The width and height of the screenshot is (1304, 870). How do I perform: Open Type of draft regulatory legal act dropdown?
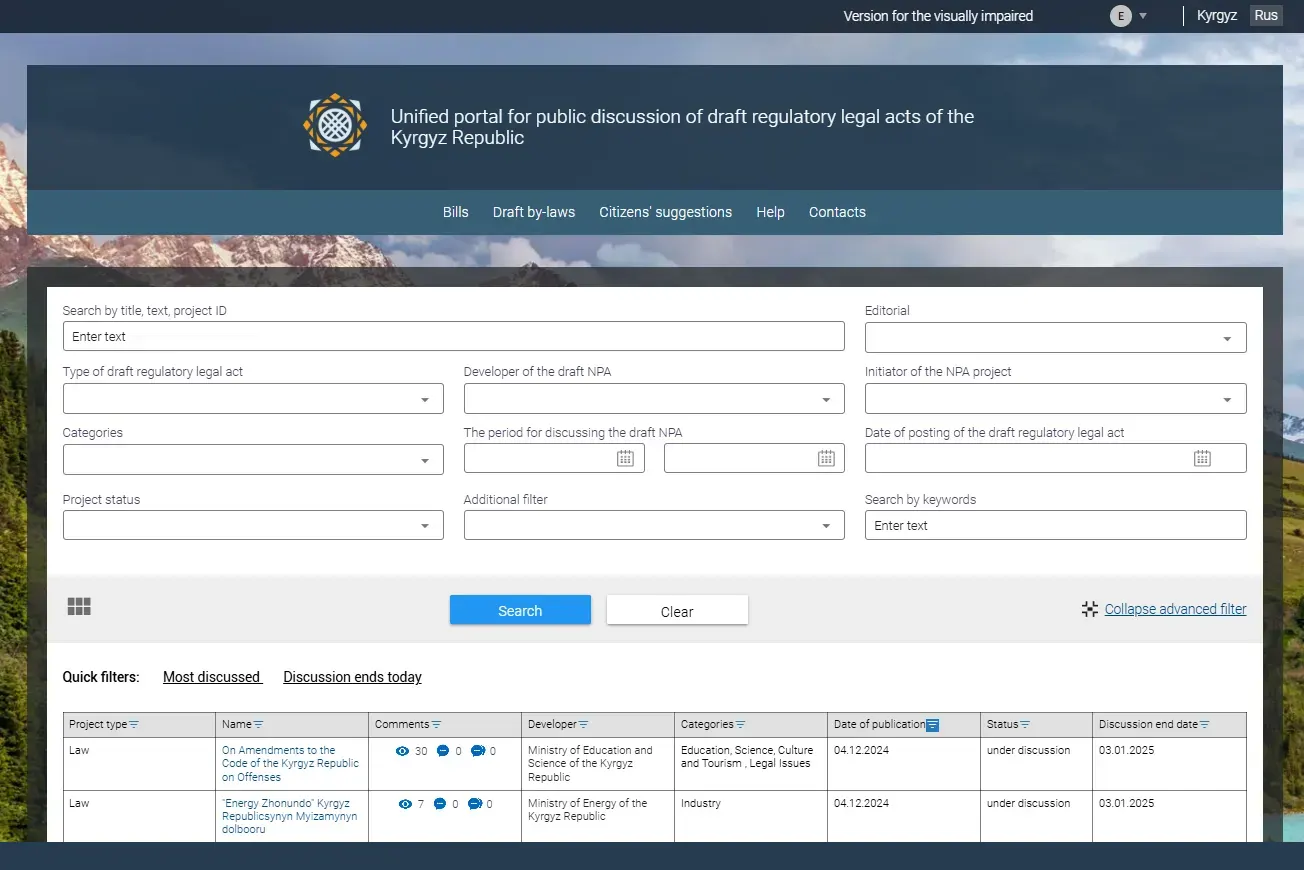coord(253,399)
